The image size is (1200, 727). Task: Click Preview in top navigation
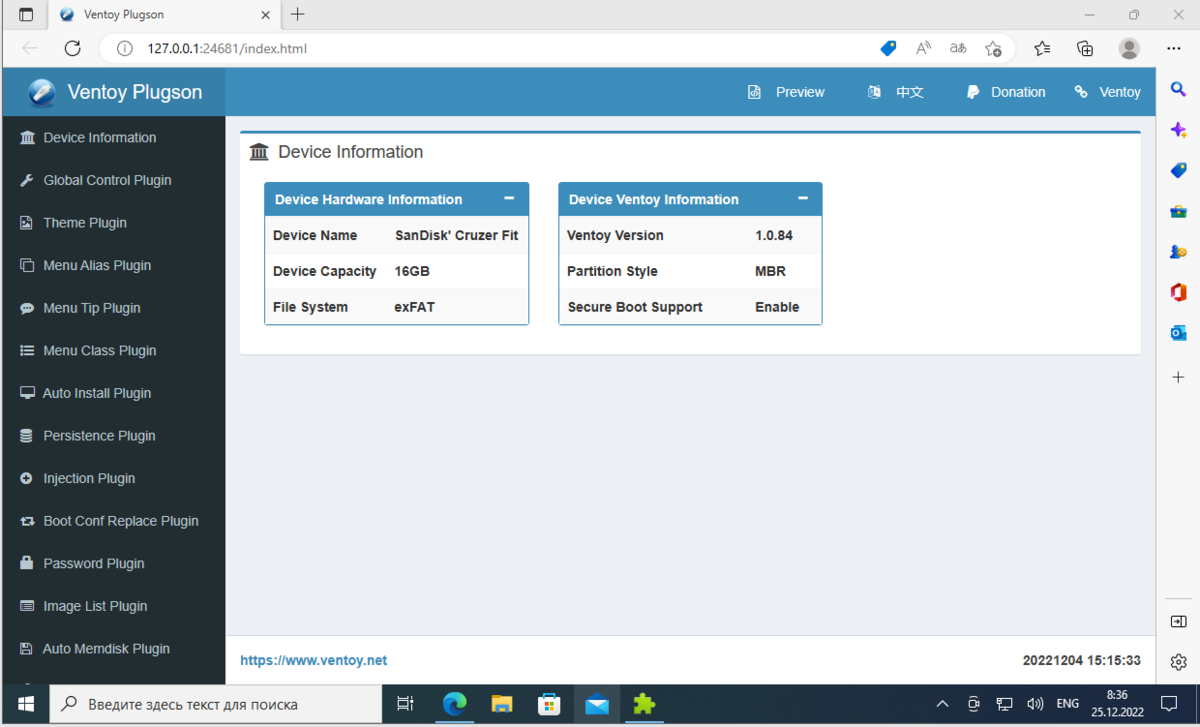(x=786, y=92)
